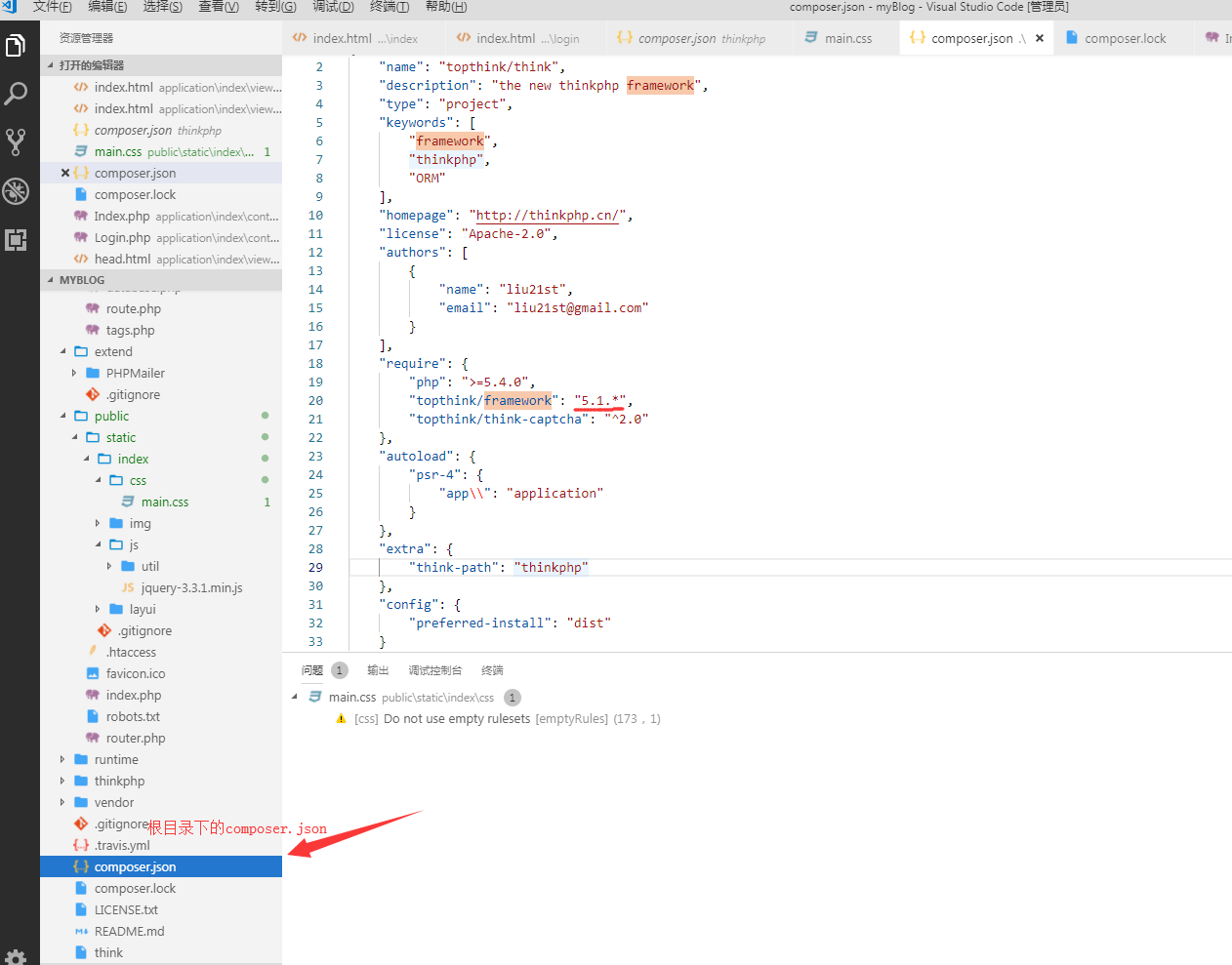Click the Do not use empty rulesets warning
This screenshot has height=965, width=1232.
tap(457, 719)
